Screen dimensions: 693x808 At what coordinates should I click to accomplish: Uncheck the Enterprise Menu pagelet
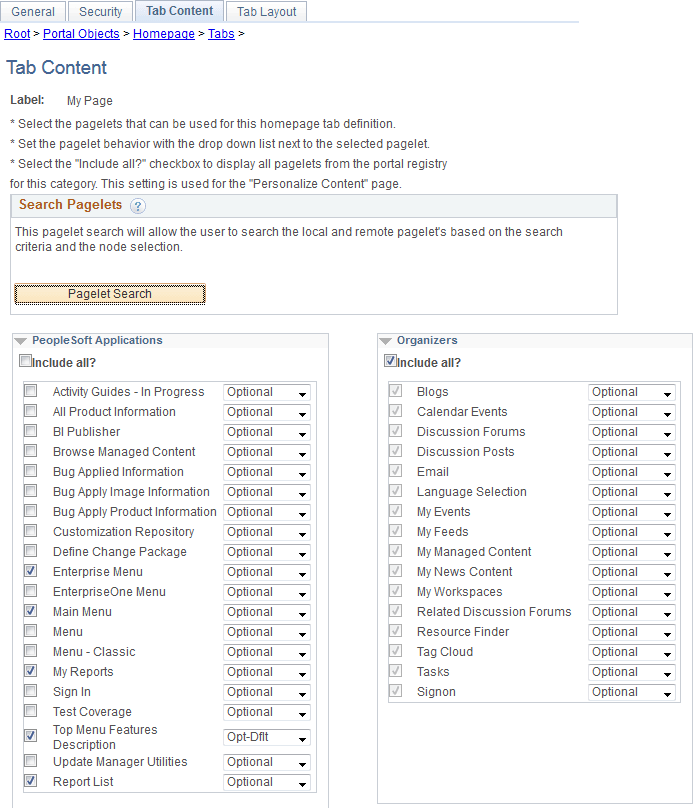point(30,572)
